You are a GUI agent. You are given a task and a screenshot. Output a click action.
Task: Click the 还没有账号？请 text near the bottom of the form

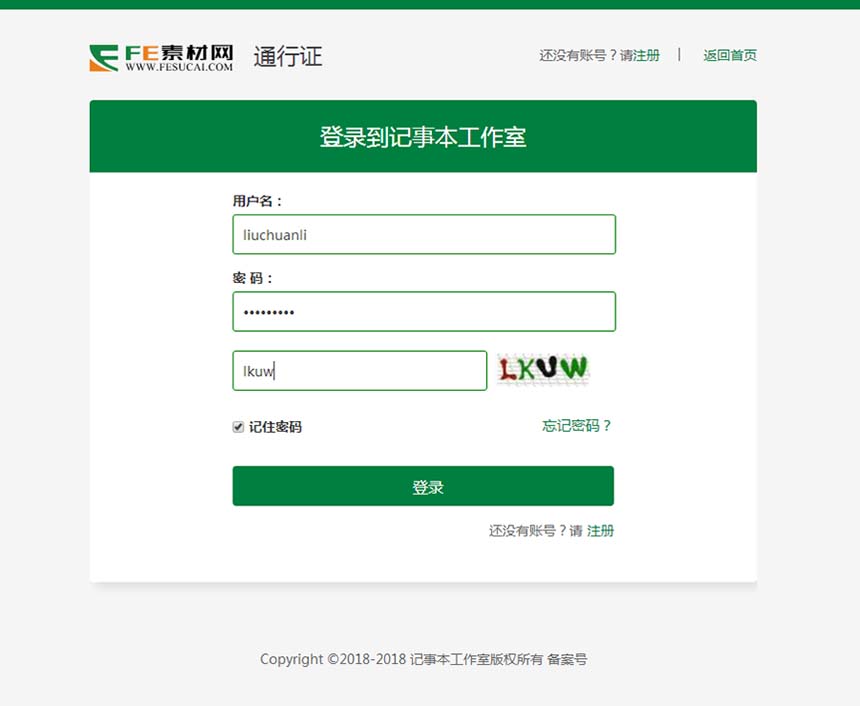click(x=536, y=530)
